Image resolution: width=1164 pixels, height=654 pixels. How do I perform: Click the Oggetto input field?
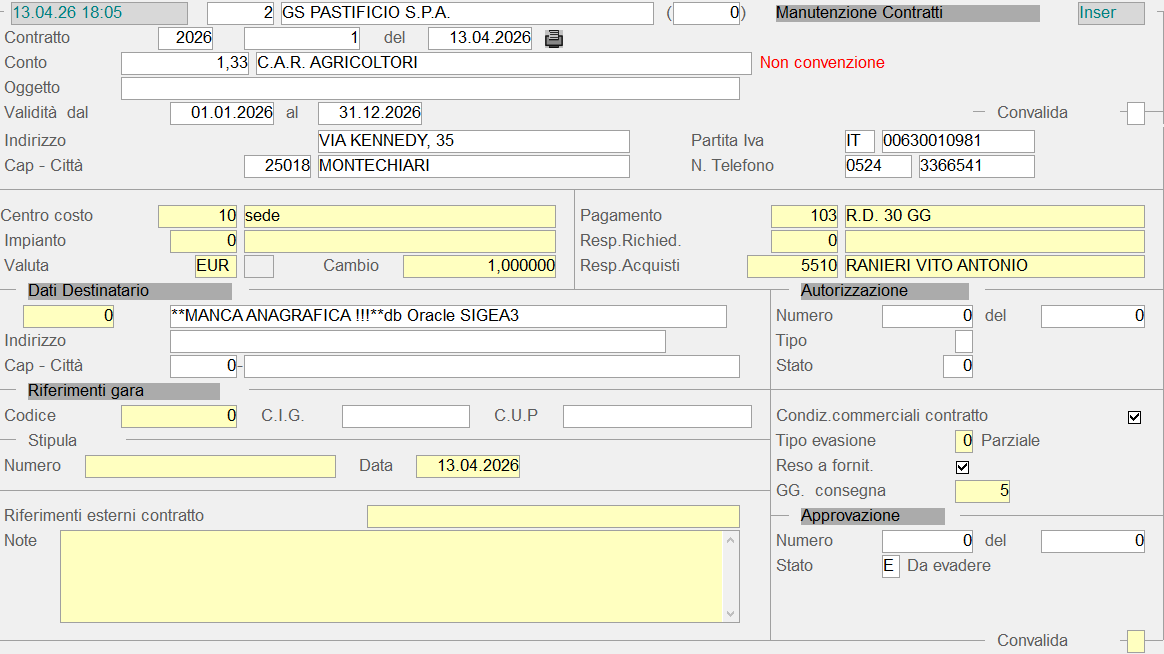[430, 89]
